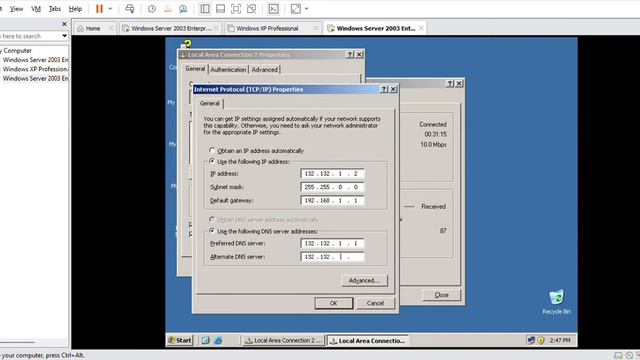Open Advanced TCP/IP settings
640x360 pixels.
pyautogui.click(x=364, y=280)
